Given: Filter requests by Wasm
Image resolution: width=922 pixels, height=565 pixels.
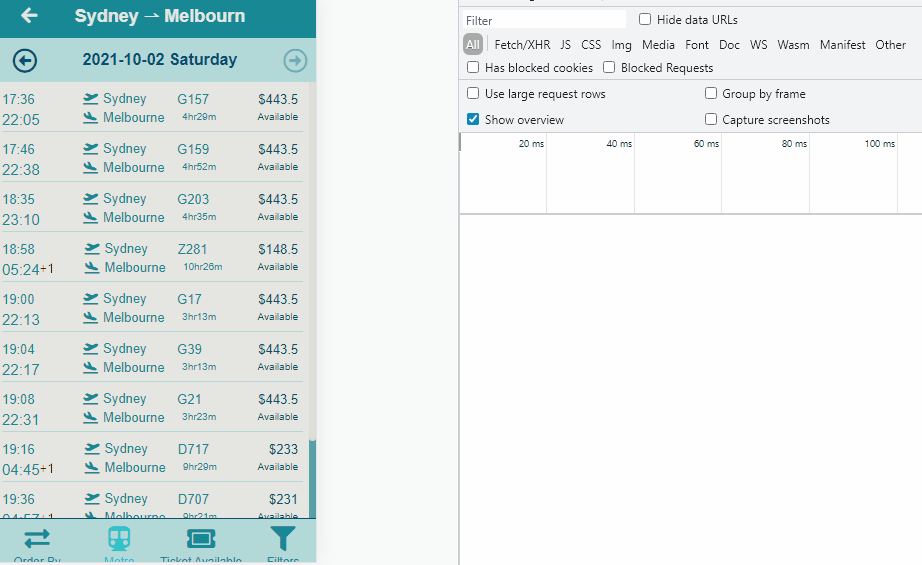Looking at the screenshot, I should tap(793, 45).
